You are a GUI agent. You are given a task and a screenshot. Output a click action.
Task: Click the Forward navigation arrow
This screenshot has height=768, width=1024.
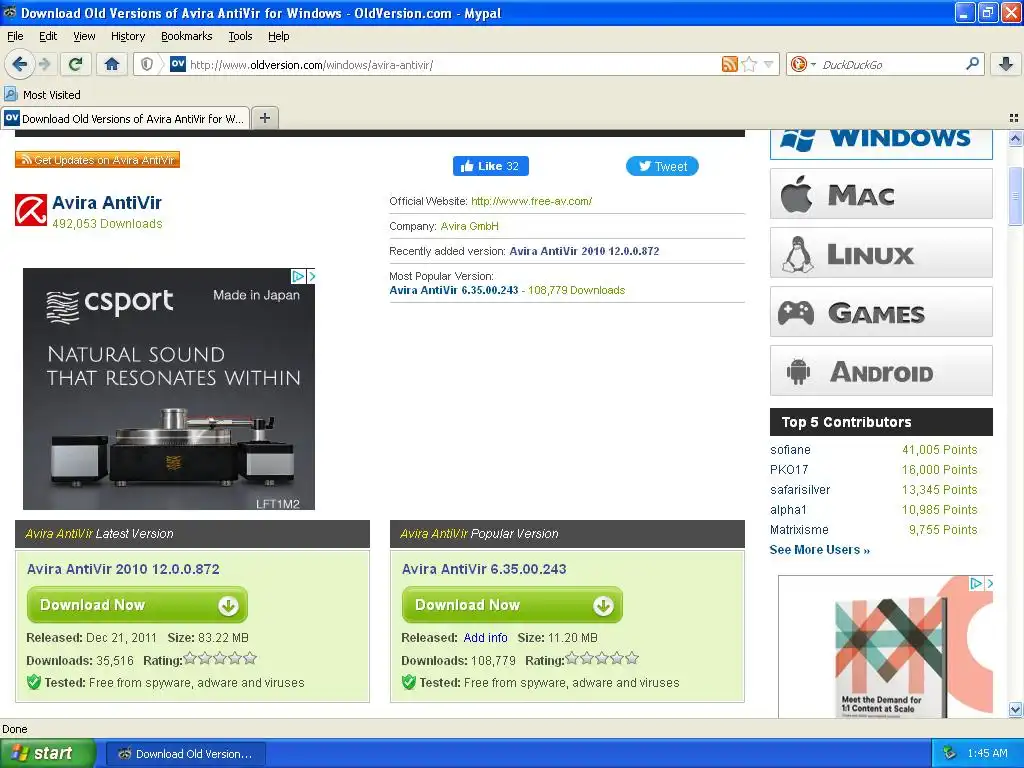(x=44, y=64)
